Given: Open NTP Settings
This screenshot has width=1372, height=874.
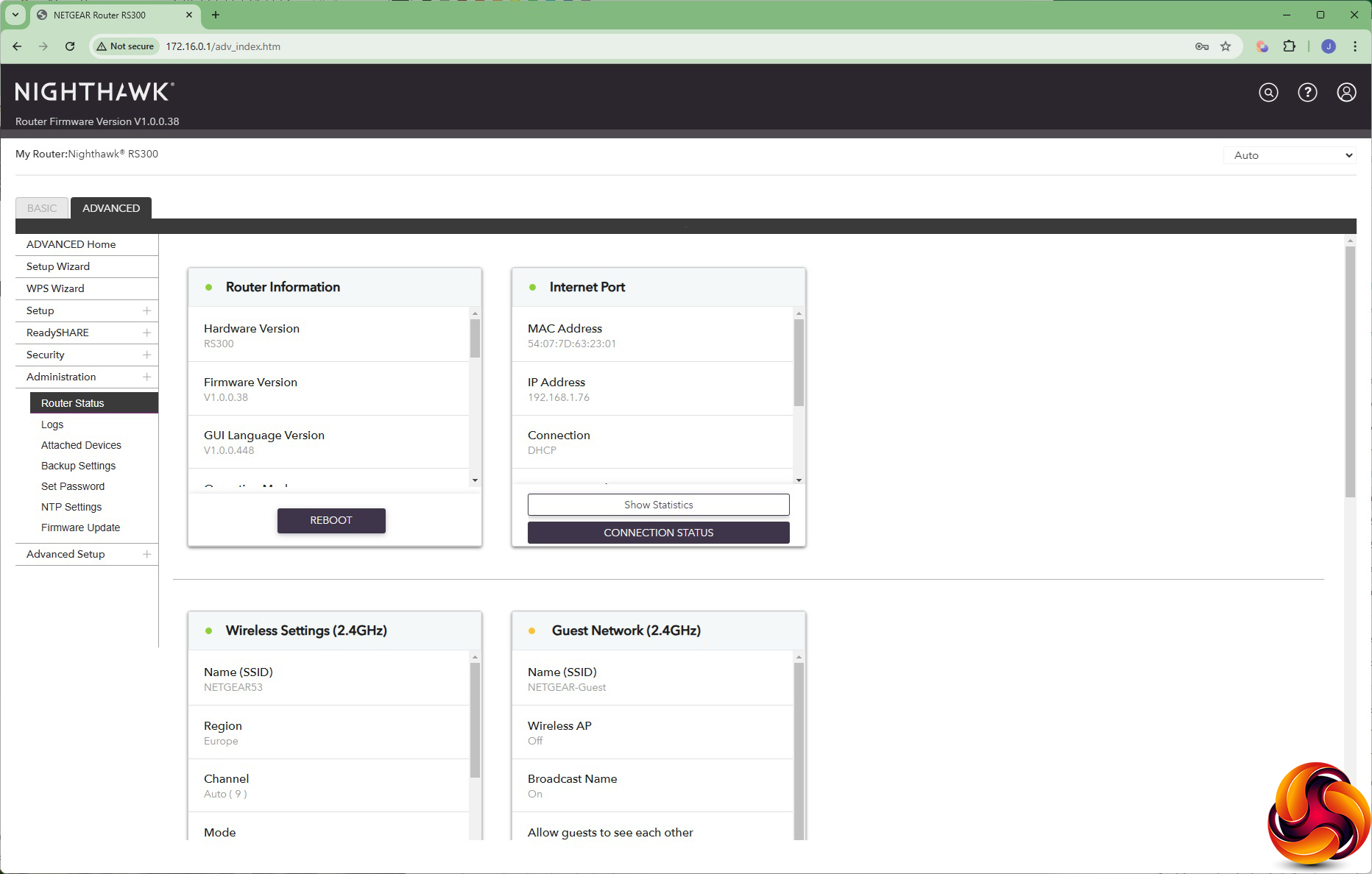Looking at the screenshot, I should (71, 507).
